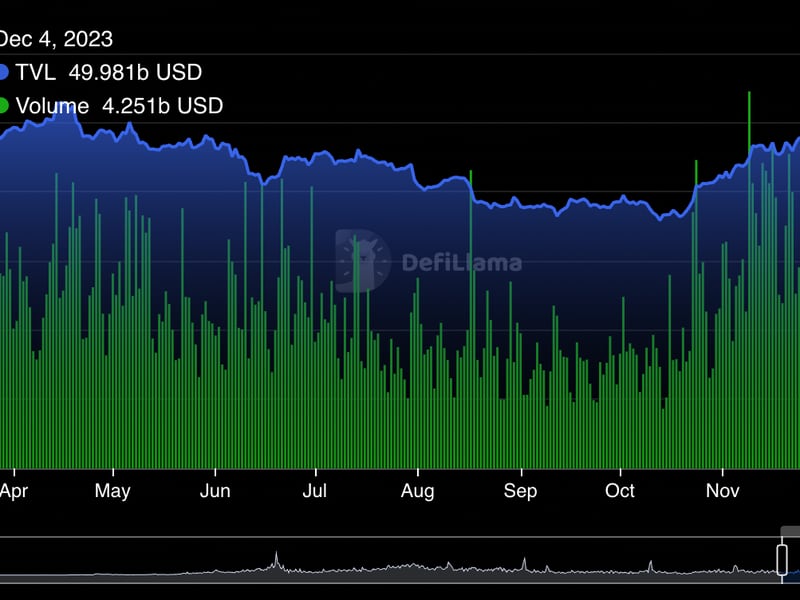Click the Sep axis label

(x=521, y=491)
